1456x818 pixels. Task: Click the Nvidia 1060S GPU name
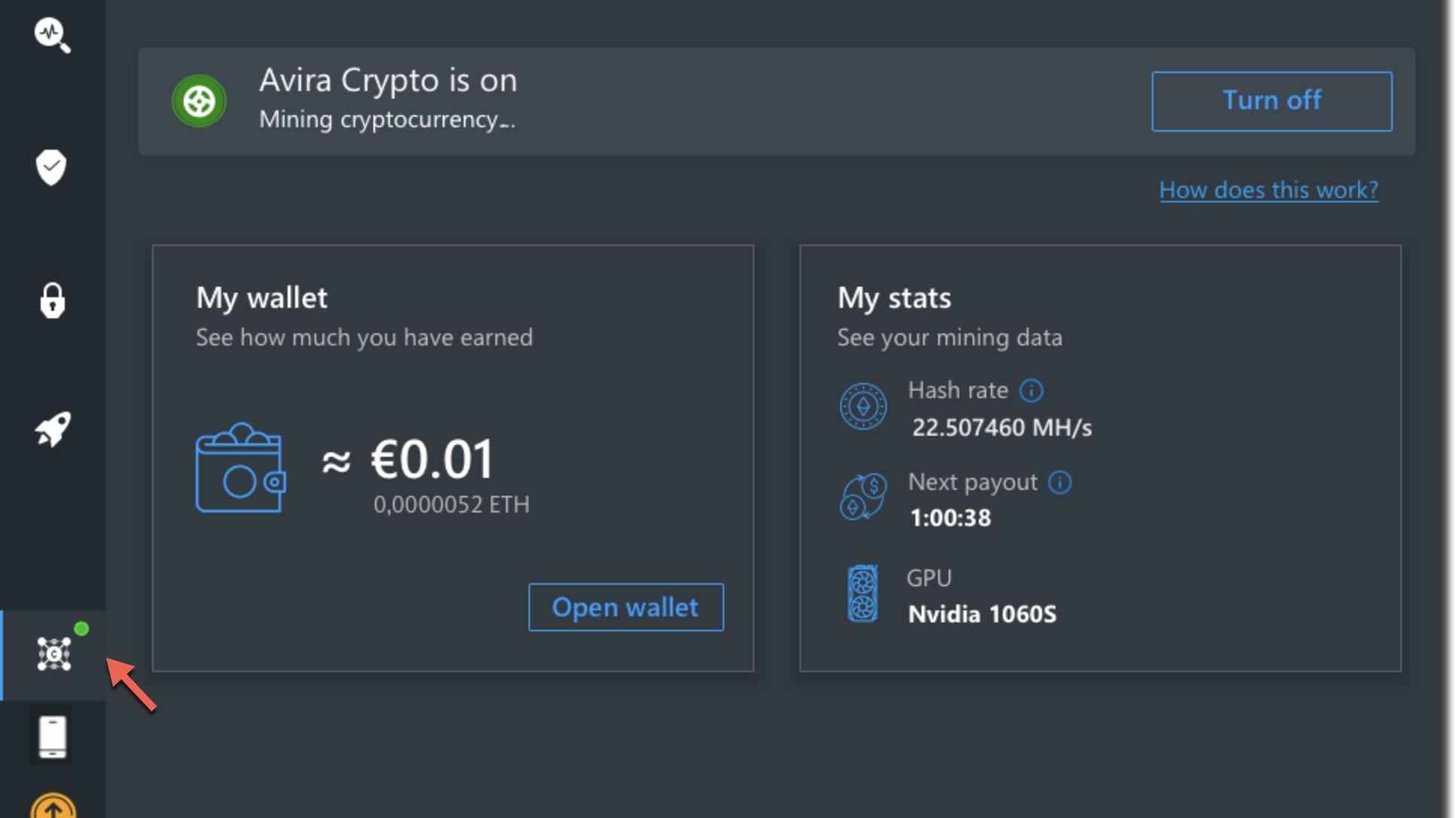coord(982,614)
